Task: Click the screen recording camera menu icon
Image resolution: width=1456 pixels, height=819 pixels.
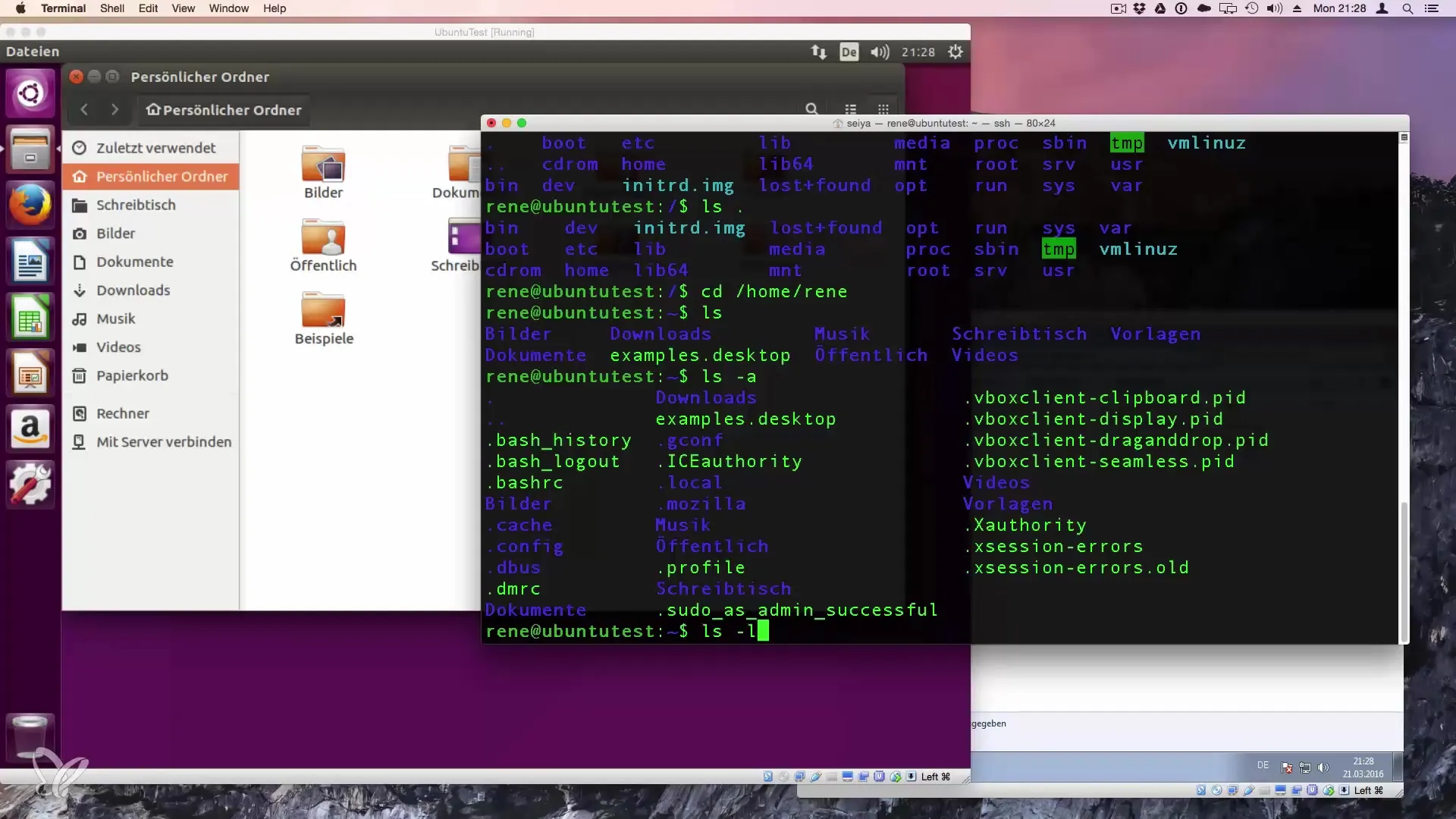Action: [1118, 8]
